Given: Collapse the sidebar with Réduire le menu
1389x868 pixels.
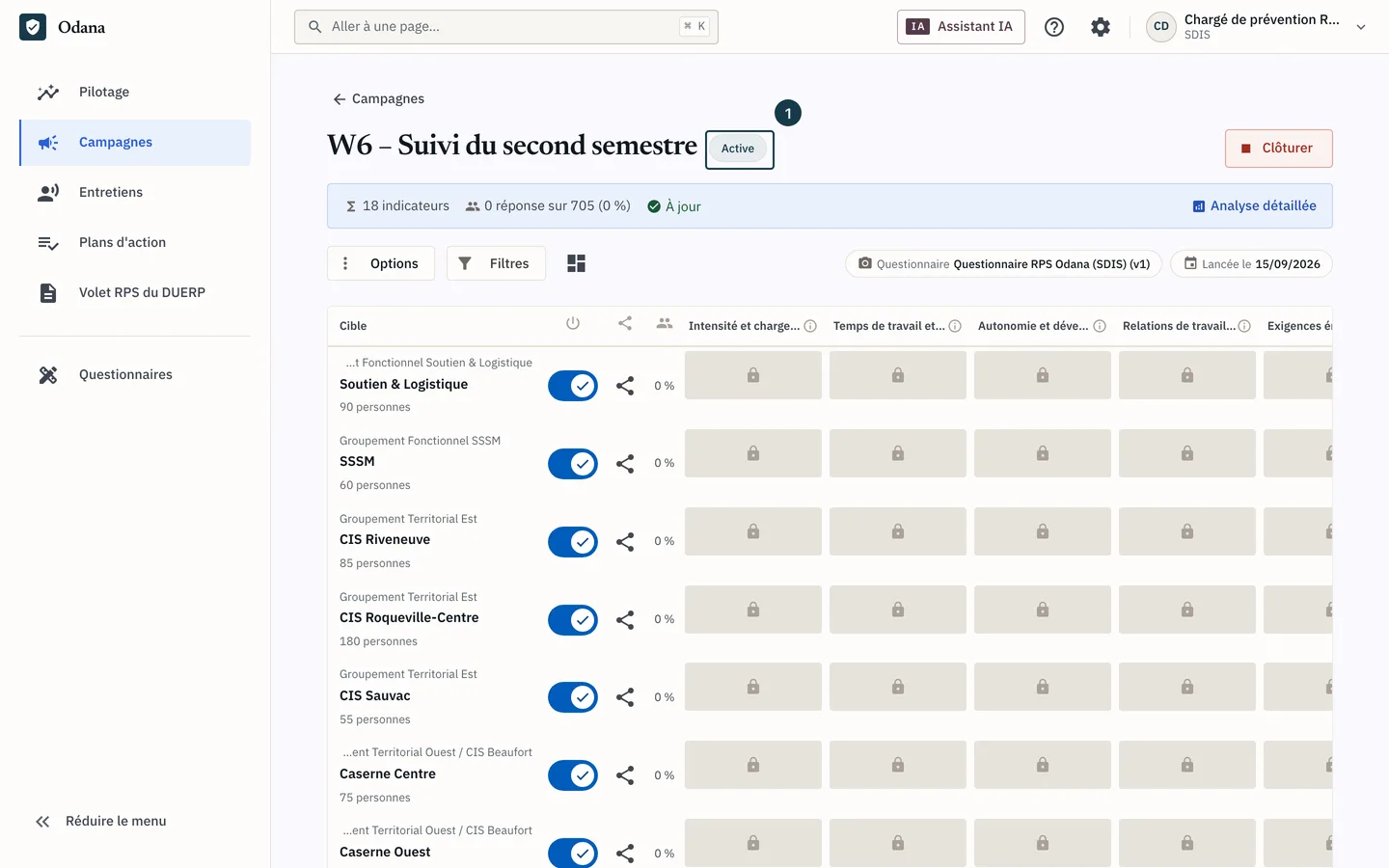Looking at the screenshot, I should pos(101,822).
